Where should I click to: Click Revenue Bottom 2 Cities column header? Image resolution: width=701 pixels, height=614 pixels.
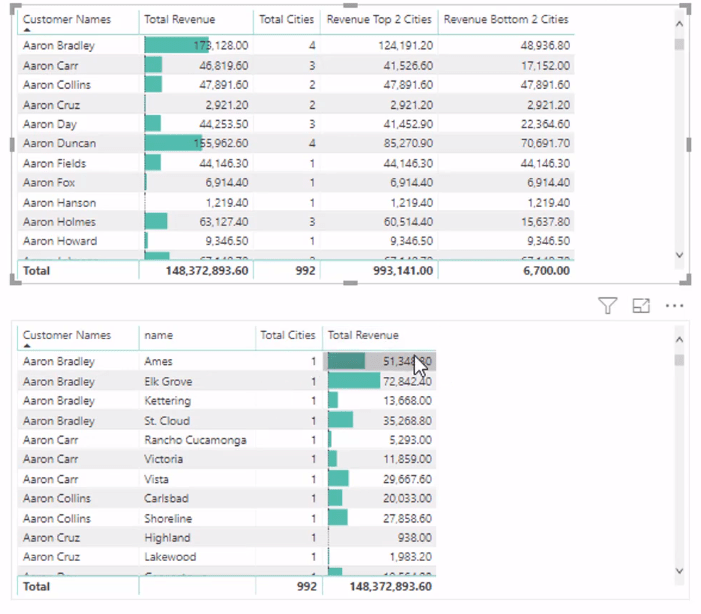(506, 19)
